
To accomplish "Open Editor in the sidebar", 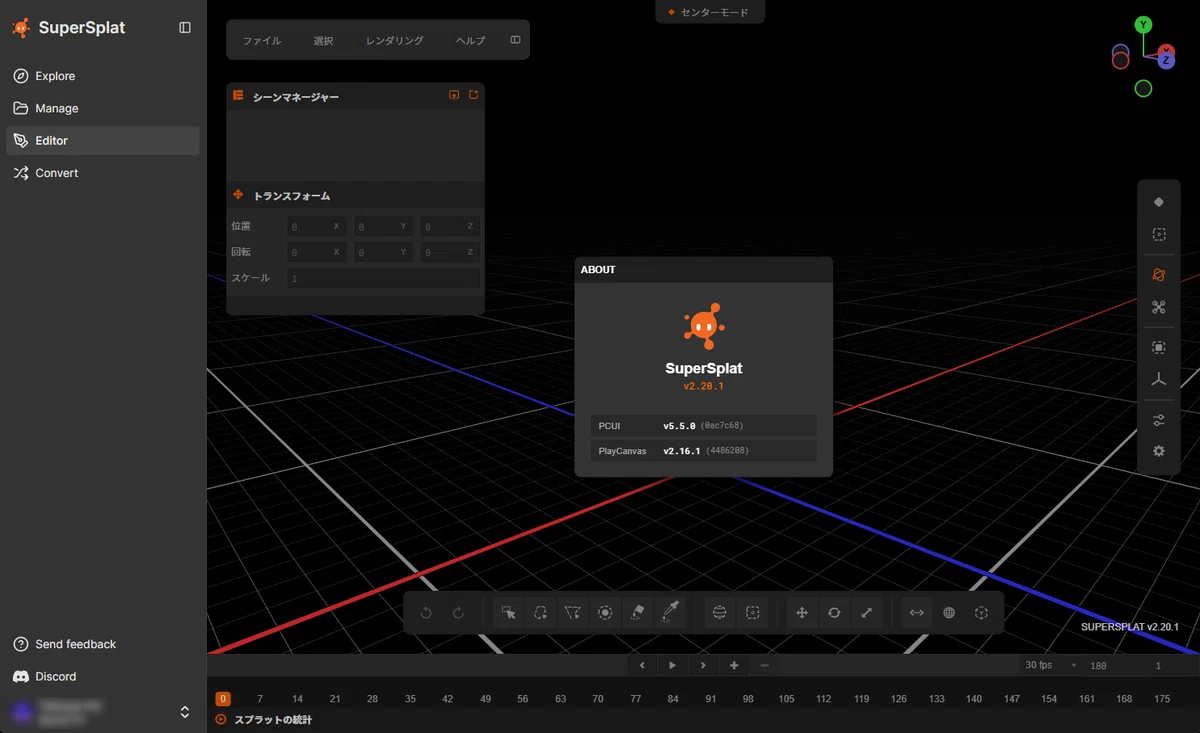I will coord(103,141).
